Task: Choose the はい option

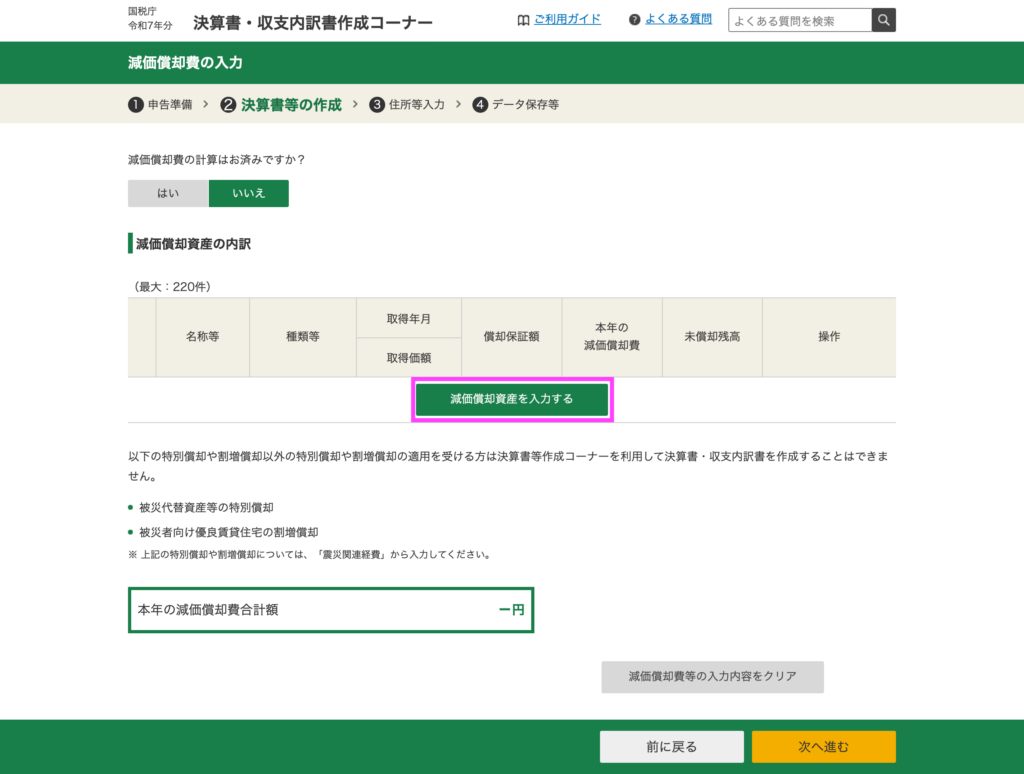Action: click(x=167, y=193)
